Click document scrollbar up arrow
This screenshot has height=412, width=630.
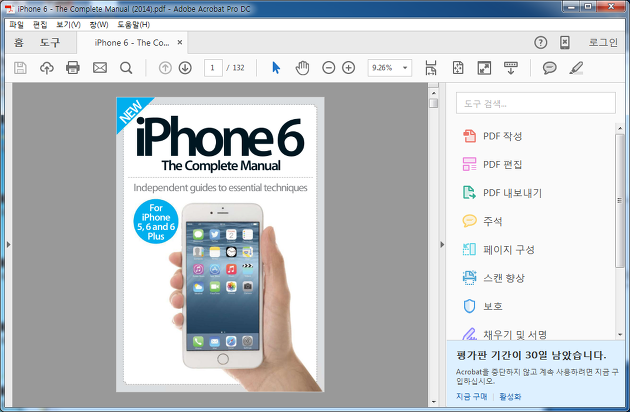(x=433, y=93)
